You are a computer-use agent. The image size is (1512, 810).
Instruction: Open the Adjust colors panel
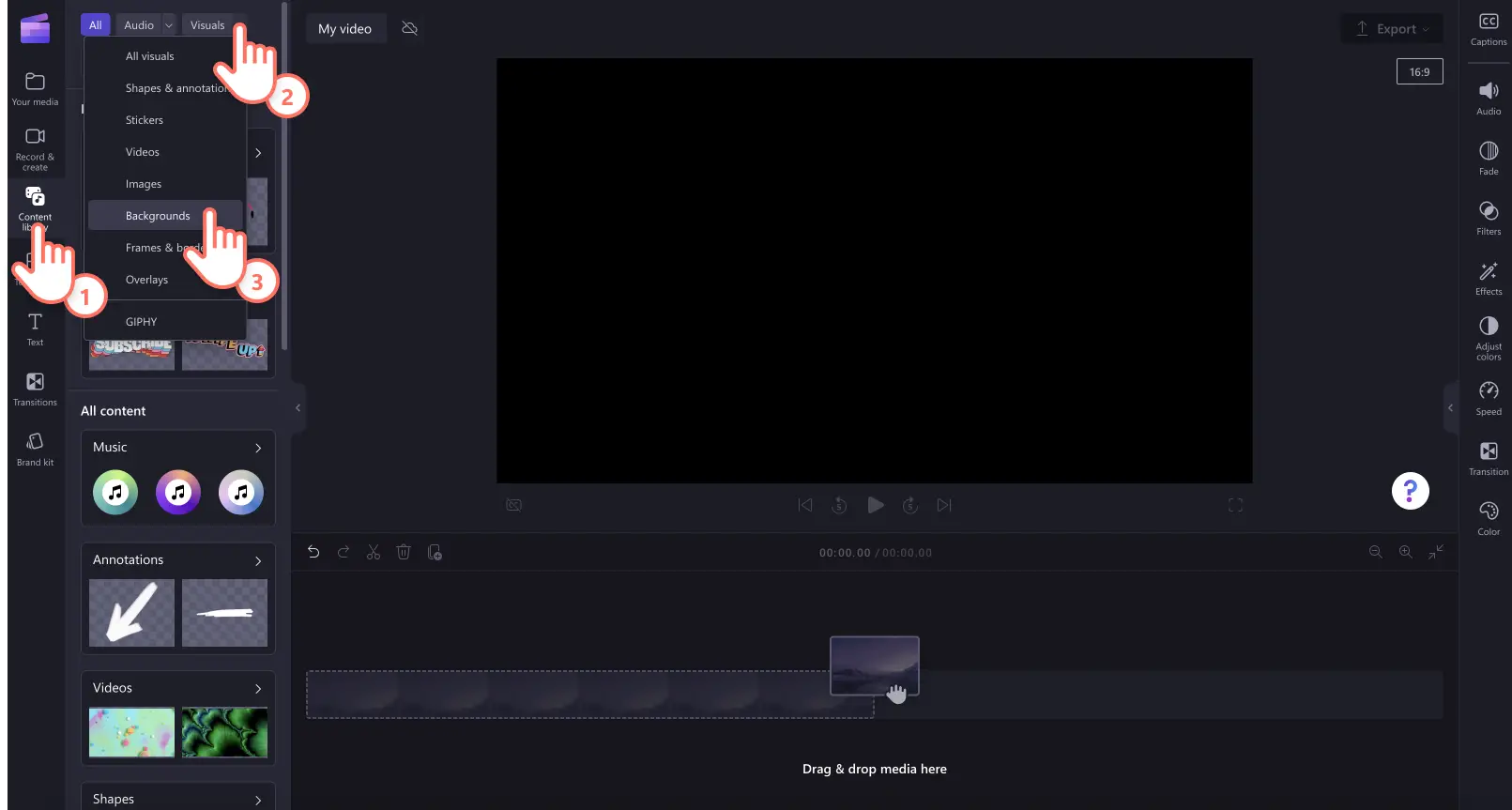(1488, 337)
